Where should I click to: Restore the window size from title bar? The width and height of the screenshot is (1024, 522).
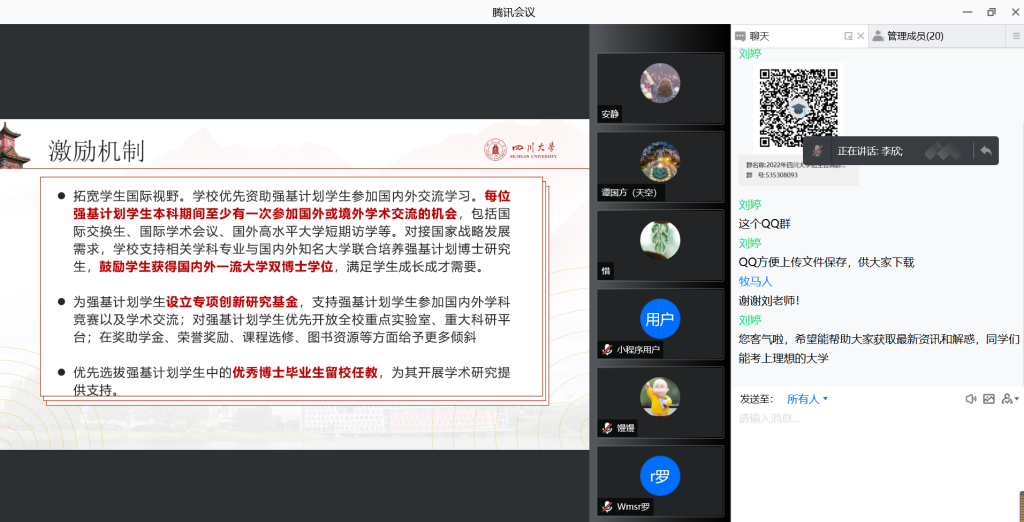[991, 12]
